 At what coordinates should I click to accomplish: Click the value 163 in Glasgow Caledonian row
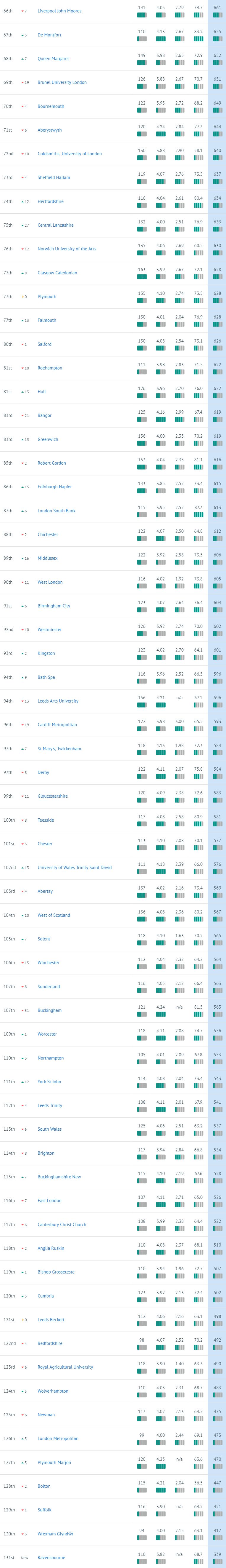tap(142, 270)
